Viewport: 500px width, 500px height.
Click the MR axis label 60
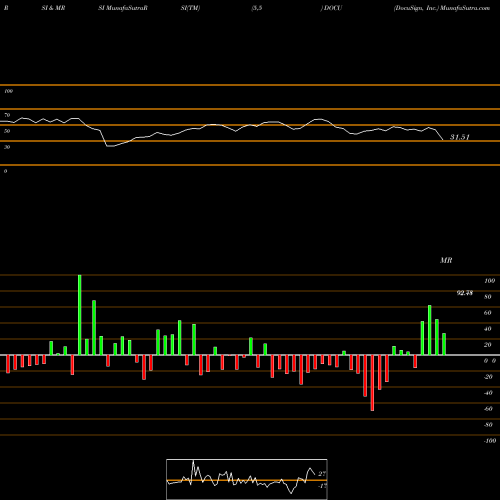click(x=488, y=313)
